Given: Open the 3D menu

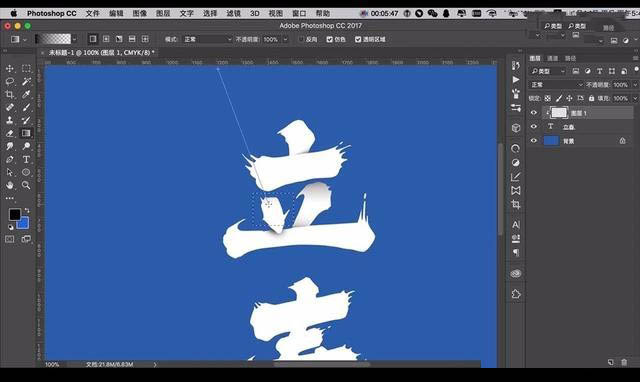Looking at the screenshot, I should click(255, 13).
